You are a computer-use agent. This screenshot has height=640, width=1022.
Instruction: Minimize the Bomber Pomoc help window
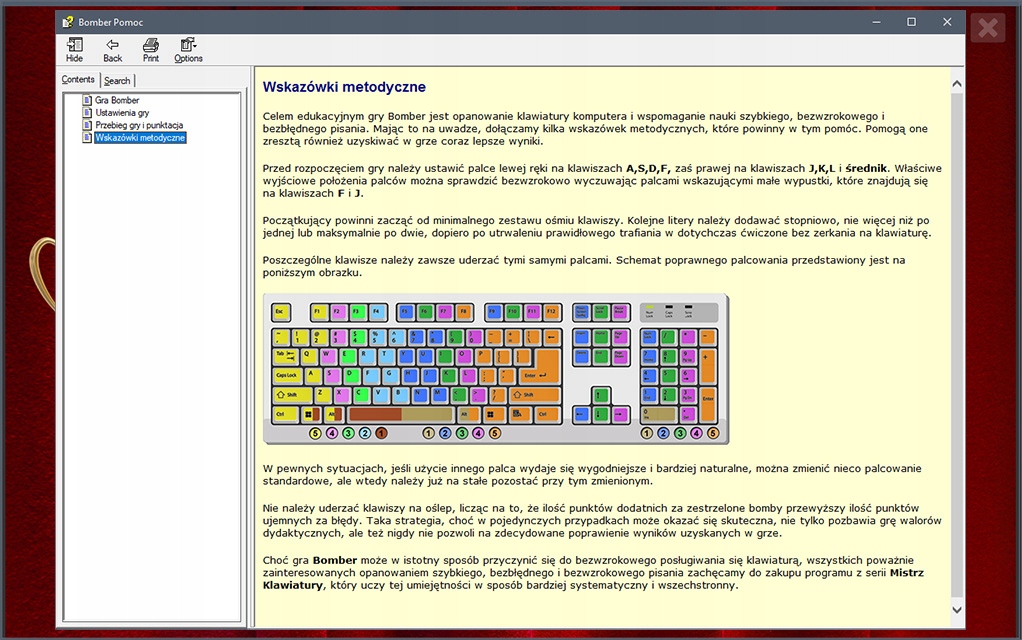coord(875,21)
